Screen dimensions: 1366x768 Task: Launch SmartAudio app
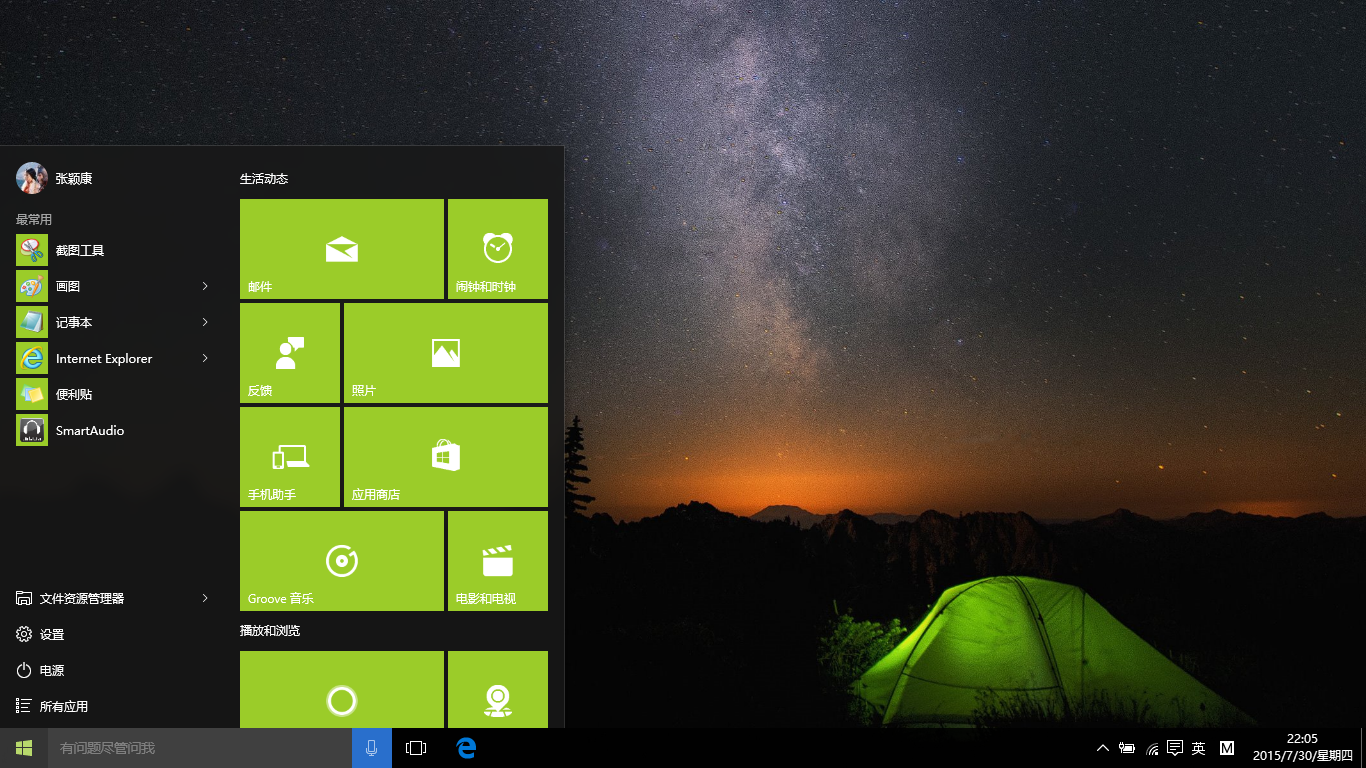[x=116, y=430]
